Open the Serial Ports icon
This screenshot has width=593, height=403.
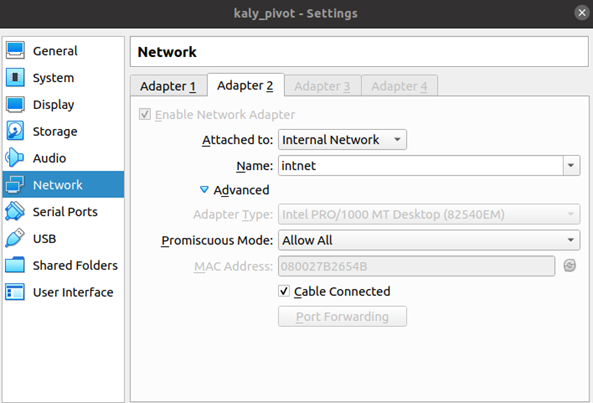pos(15,212)
